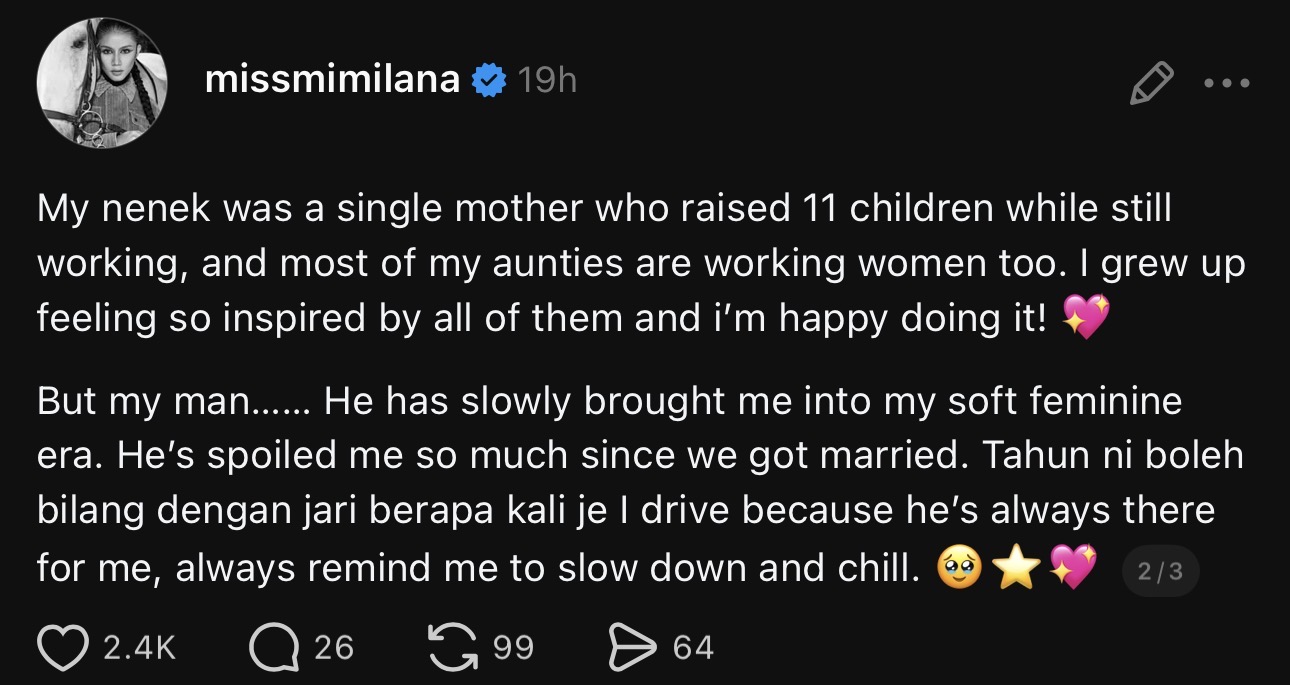The height and width of the screenshot is (685, 1290).
Task: Repost using the circular arrows icon
Action: click(x=452, y=646)
